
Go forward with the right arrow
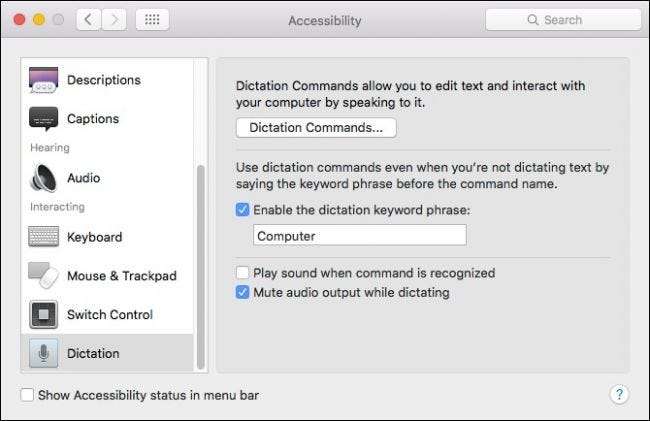click(114, 20)
